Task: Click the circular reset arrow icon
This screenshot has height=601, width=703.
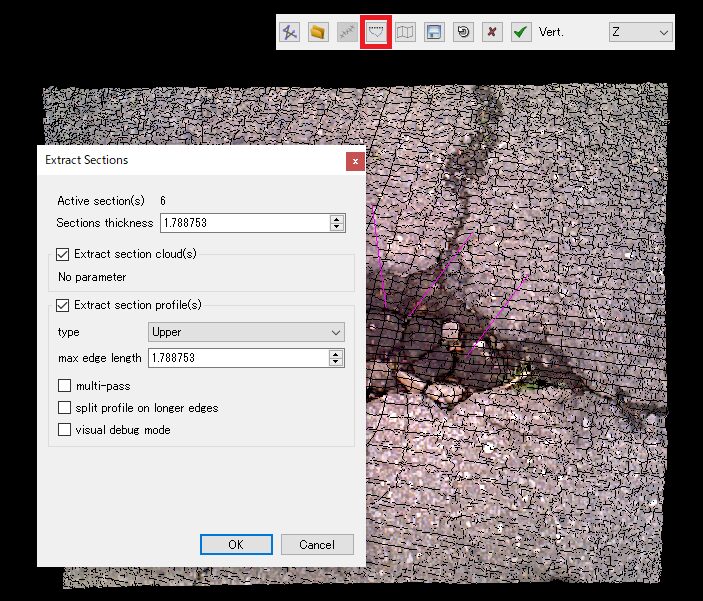Action: point(463,32)
